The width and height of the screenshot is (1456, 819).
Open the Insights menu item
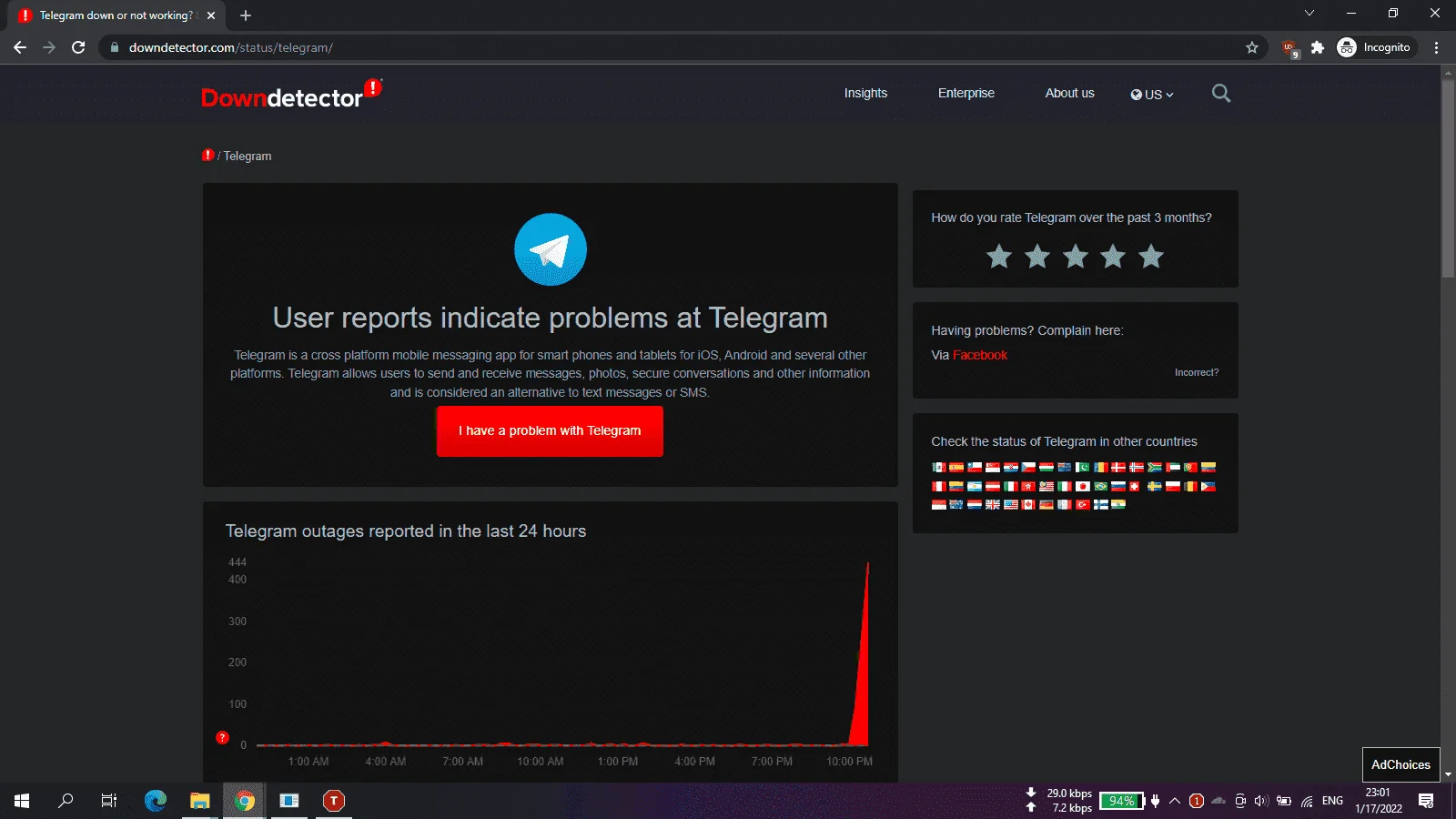click(x=865, y=93)
